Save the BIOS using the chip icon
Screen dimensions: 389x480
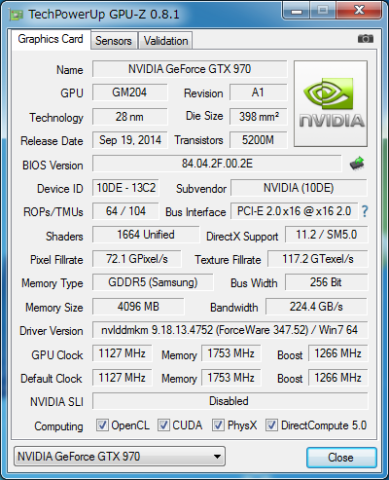357,163
